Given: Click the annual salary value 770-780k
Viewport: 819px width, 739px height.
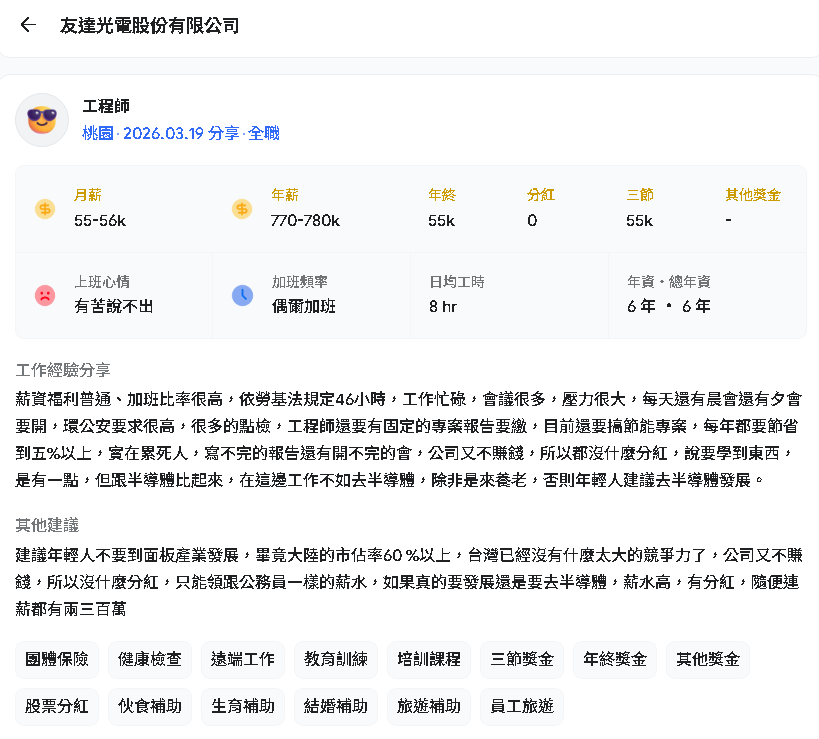Looking at the screenshot, I should pyautogui.click(x=305, y=221).
